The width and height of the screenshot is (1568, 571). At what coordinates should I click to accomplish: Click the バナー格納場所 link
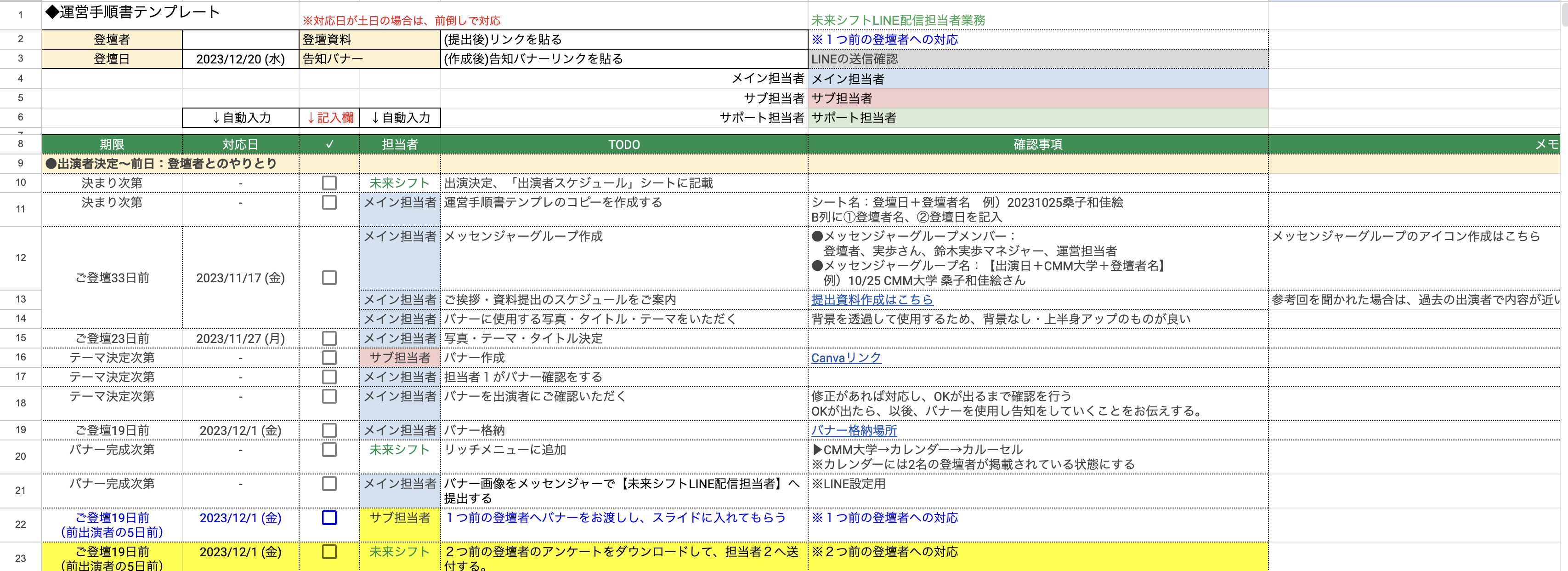click(854, 430)
